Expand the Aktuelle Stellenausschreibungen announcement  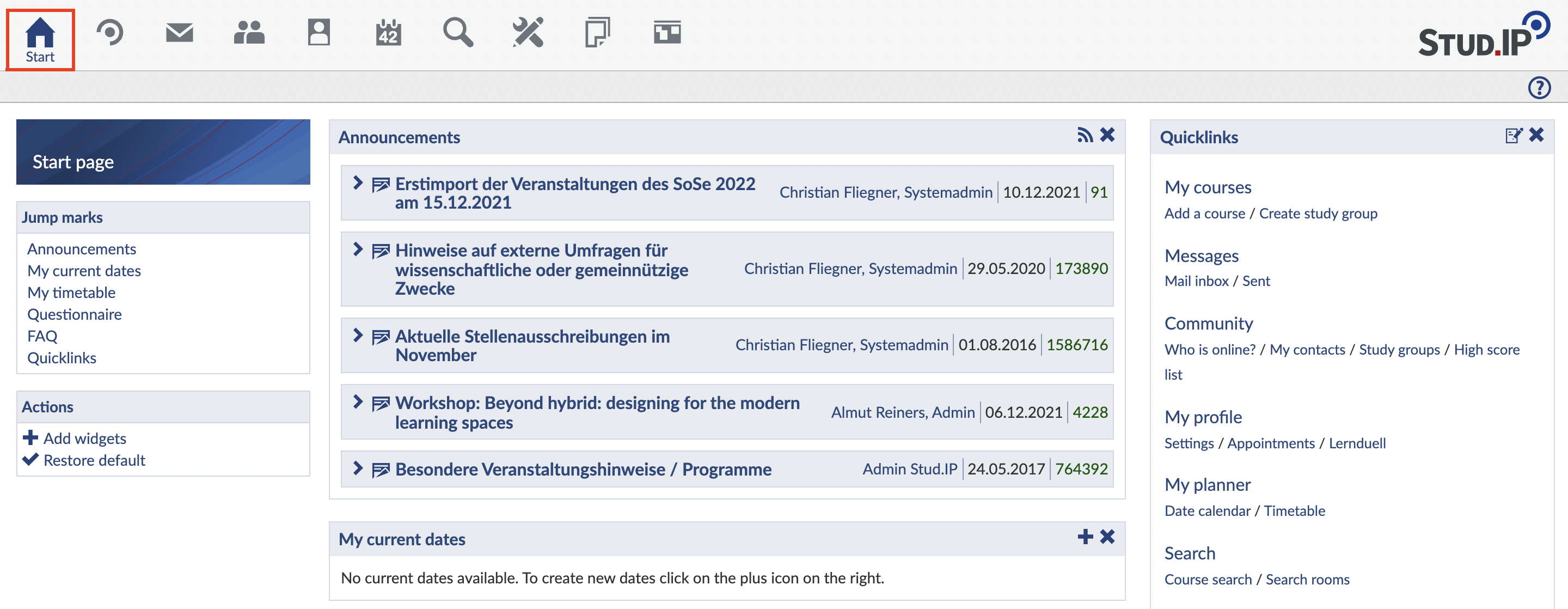click(x=358, y=336)
